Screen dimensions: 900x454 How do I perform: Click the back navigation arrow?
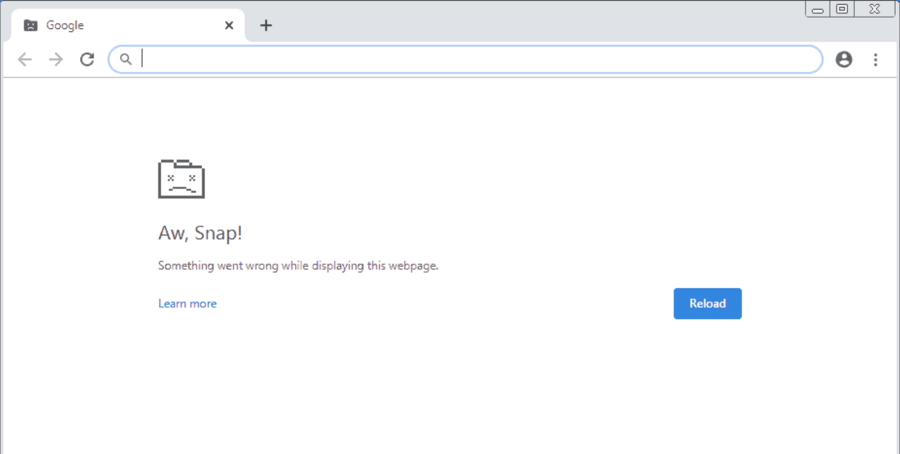point(25,59)
